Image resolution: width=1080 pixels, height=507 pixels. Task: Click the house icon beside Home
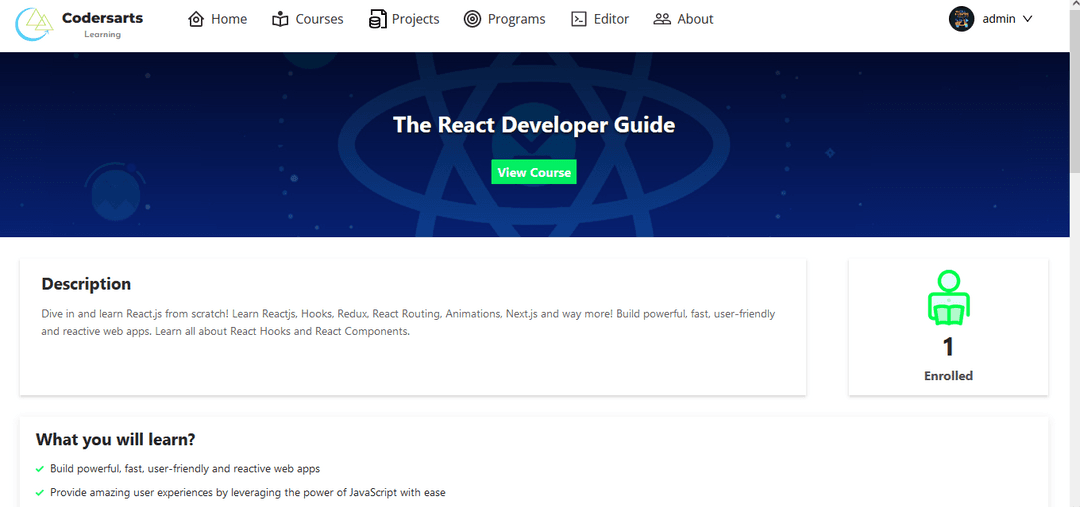pos(196,19)
